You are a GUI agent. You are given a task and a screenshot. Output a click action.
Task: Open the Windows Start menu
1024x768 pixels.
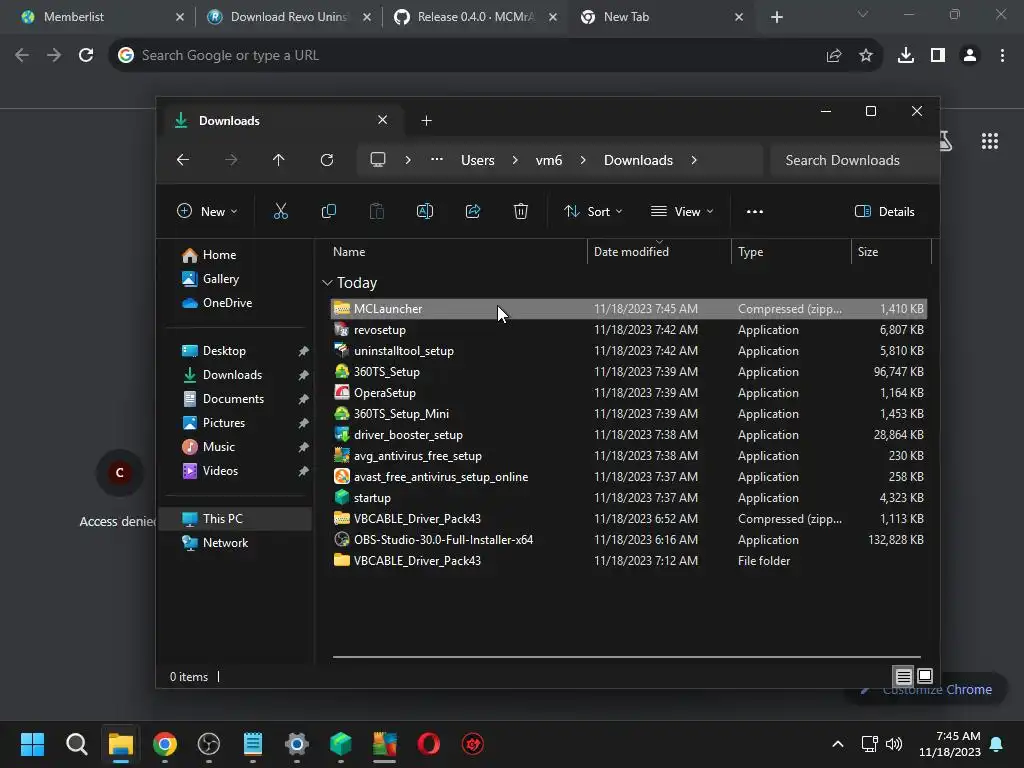pyautogui.click(x=32, y=743)
